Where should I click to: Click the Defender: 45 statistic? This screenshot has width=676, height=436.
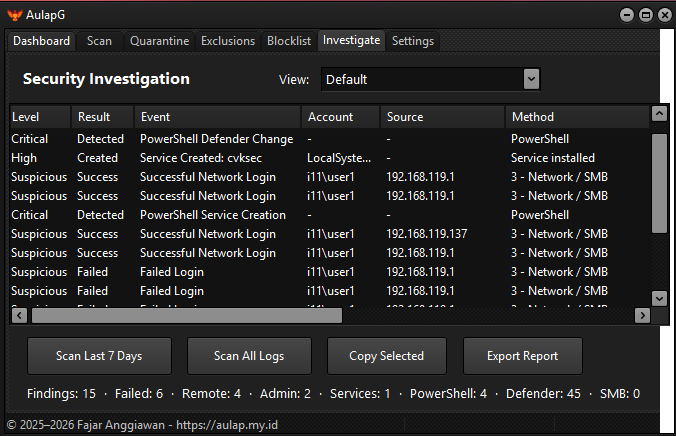tap(543, 393)
